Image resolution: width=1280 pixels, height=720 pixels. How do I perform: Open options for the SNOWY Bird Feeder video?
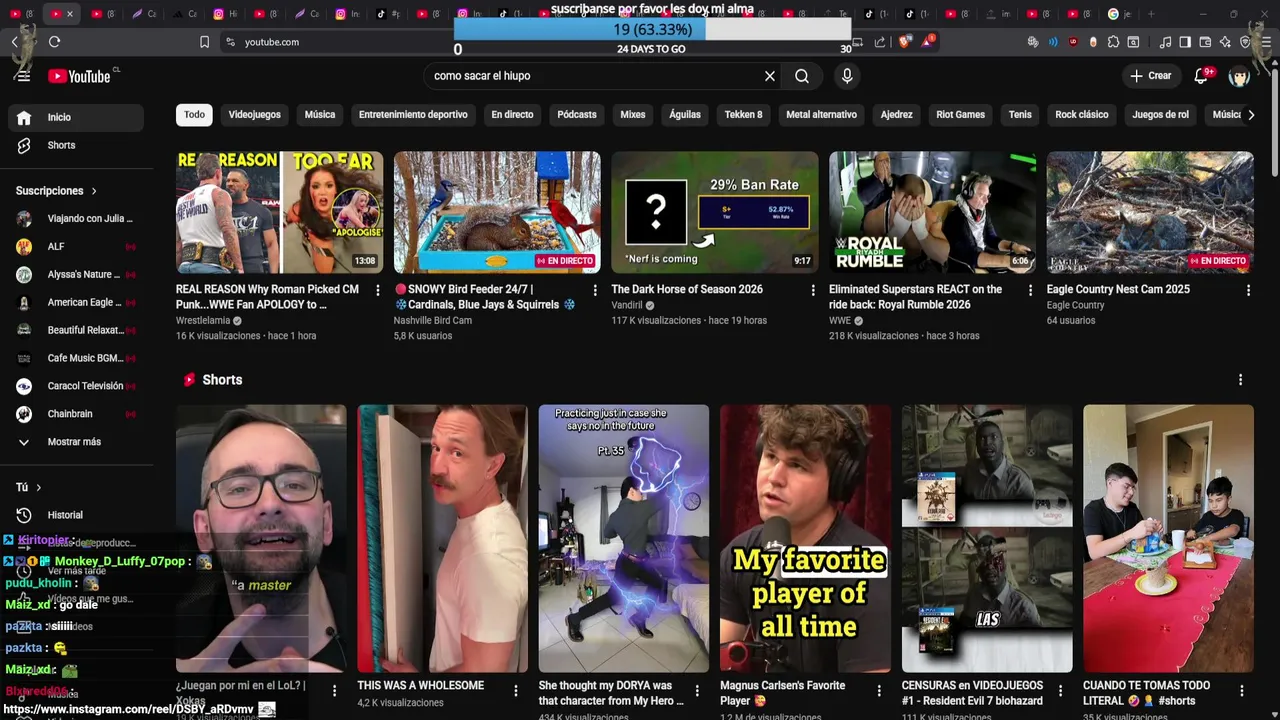[x=595, y=290]
